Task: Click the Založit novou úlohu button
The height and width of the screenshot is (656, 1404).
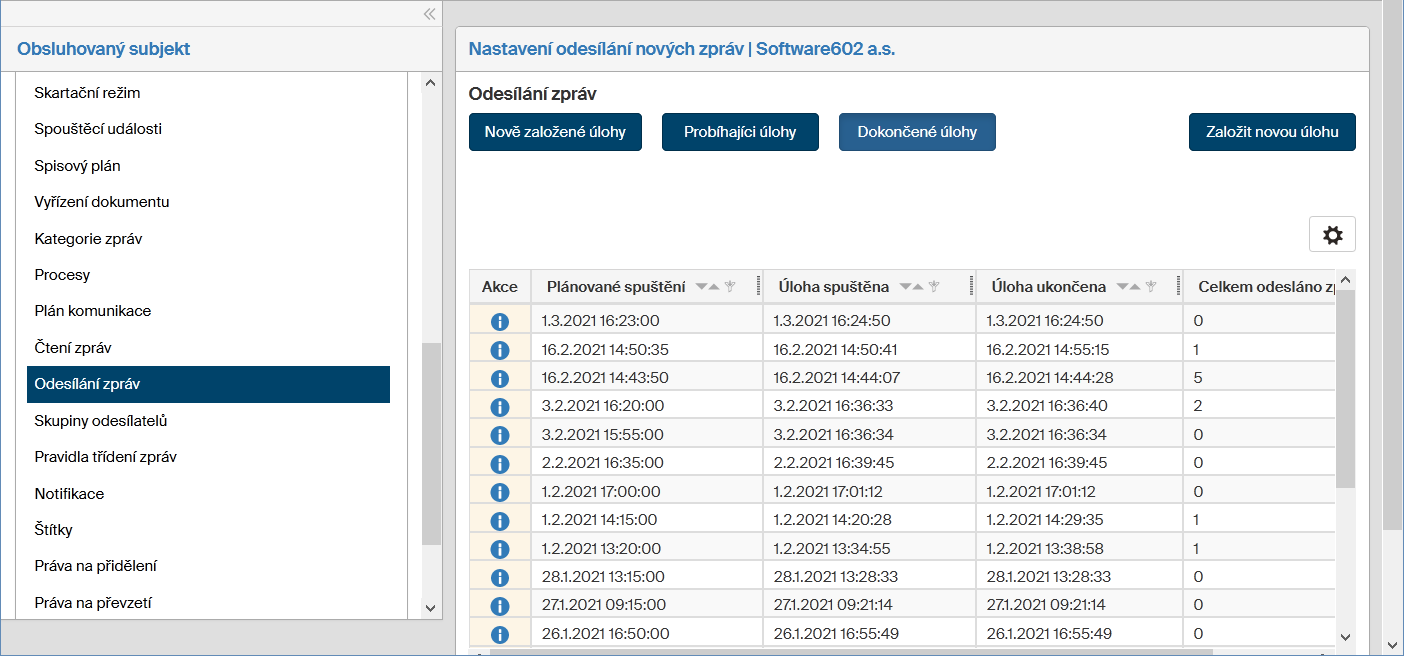Action: point(1272,132)
